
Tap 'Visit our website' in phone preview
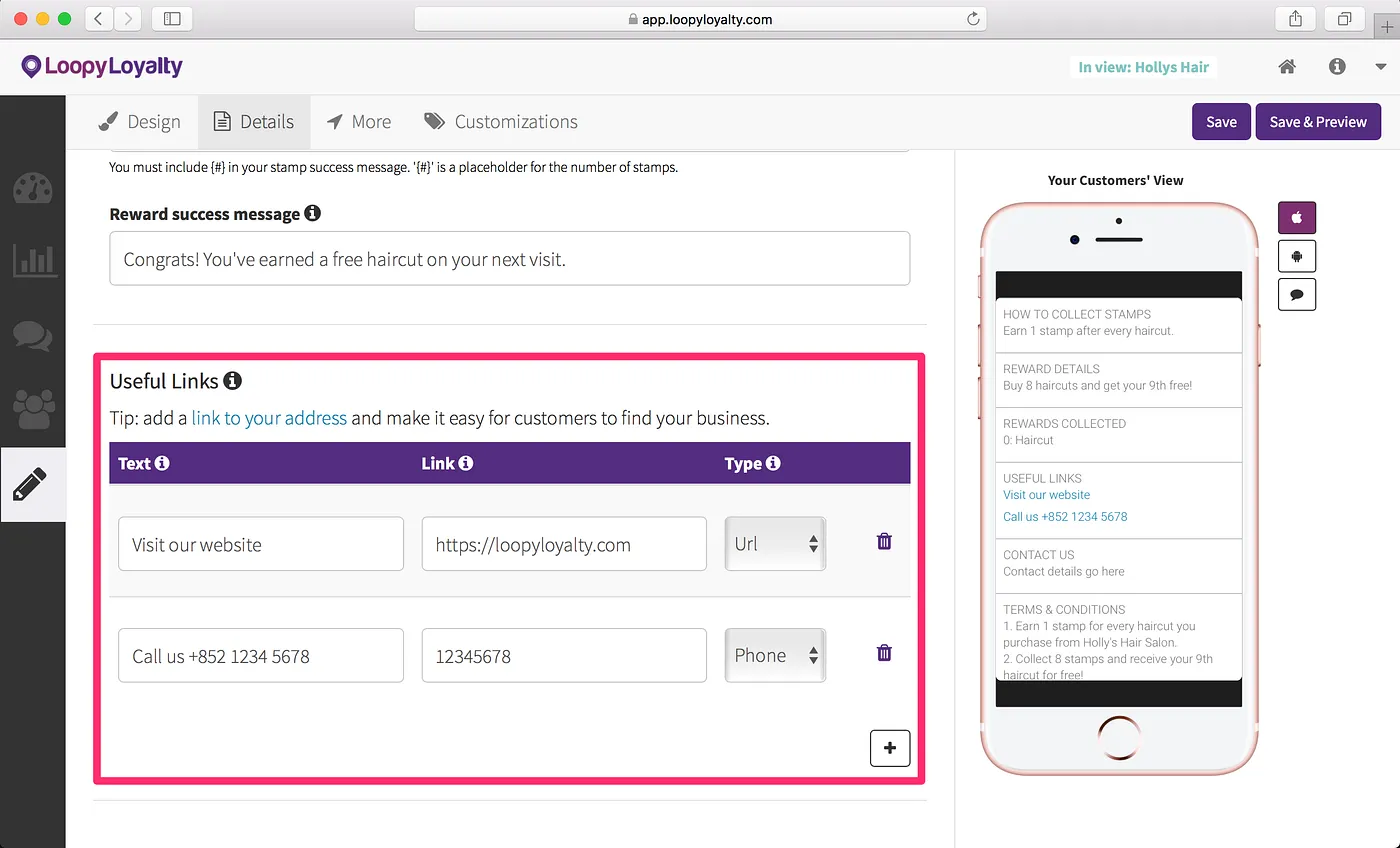[1047, 495]
